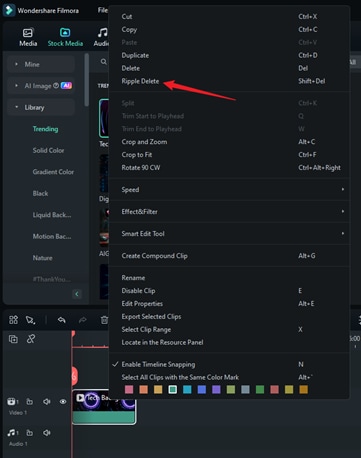
Task: Open the Gradient Color category
Action: tap(53, 172)
